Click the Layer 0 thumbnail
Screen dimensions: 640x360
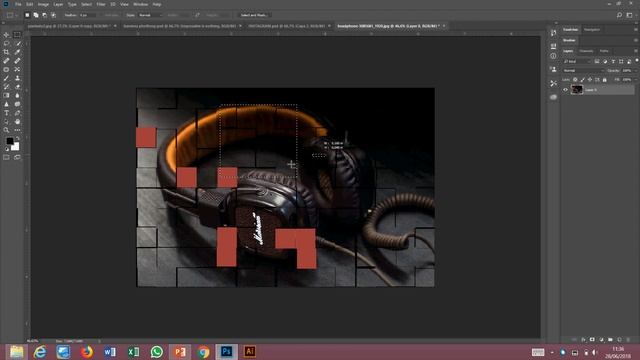coord(577,90)
